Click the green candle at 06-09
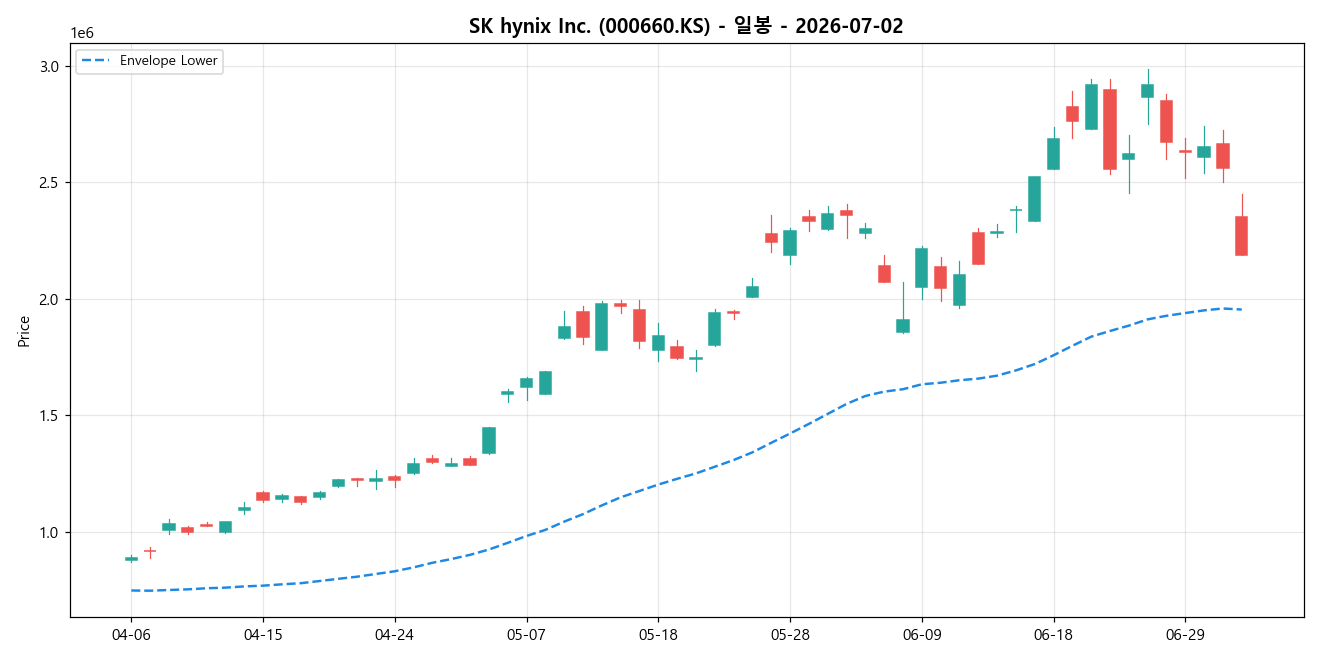The height and width of the screenshot is (660, 1320). 921,268
